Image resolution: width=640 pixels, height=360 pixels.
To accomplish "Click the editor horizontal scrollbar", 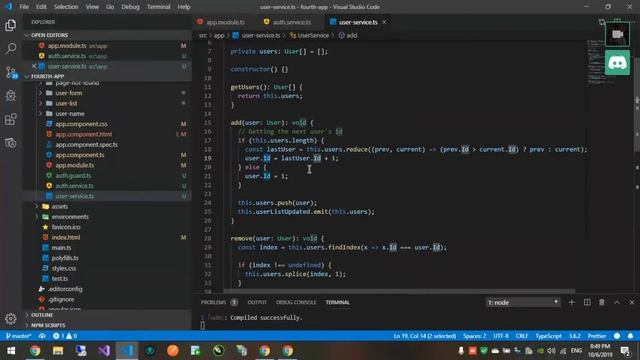I will [399, 291].
